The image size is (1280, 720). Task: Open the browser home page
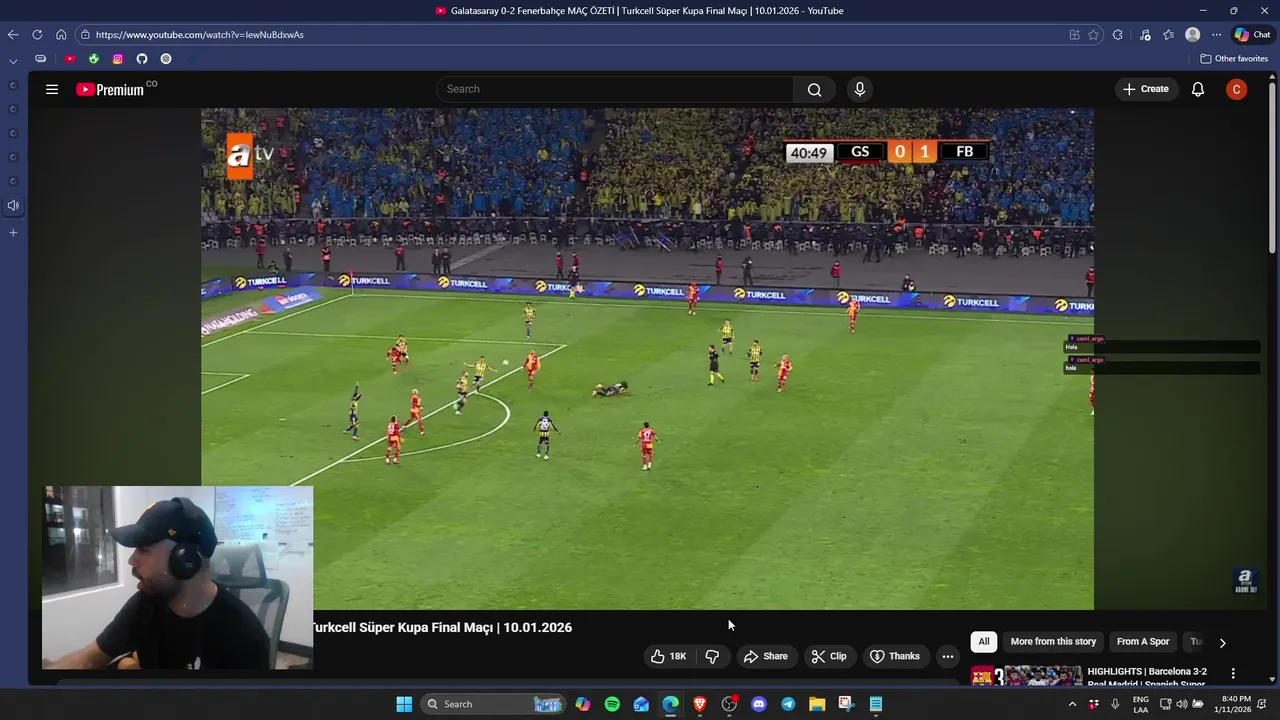[61, 34]
